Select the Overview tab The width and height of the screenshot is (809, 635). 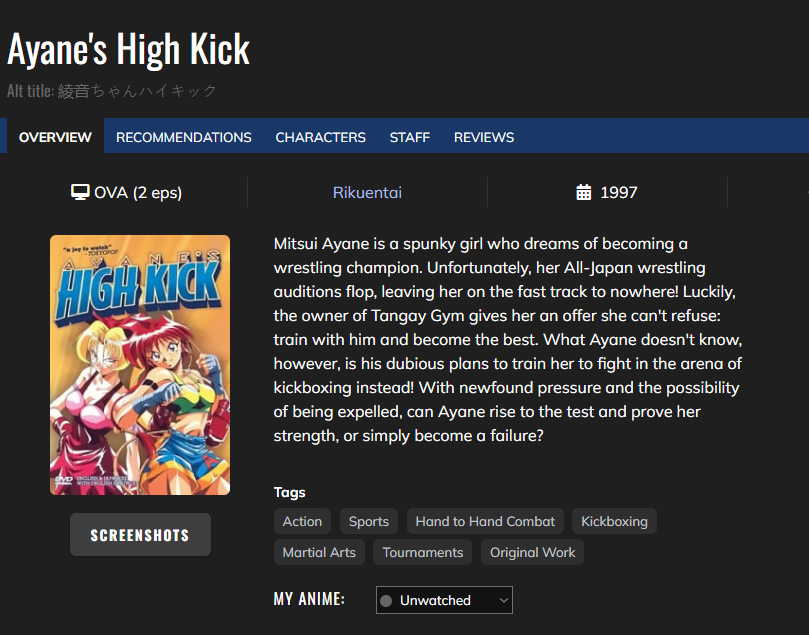(55, 137)
